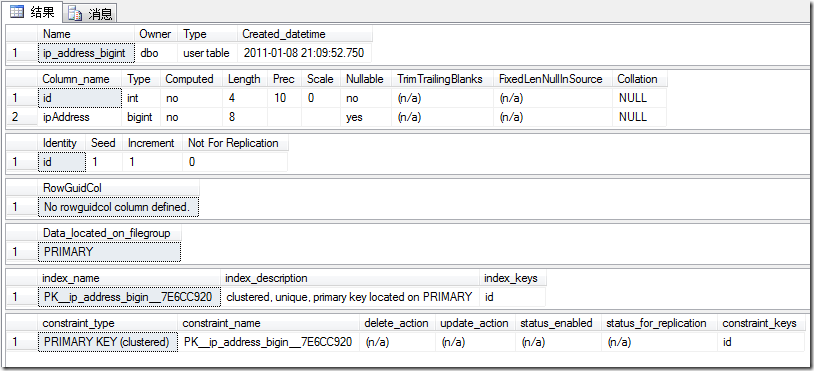Viewport: 814px width, 371px height.
Task: Click the Computed column header
Action: [192, 79]
